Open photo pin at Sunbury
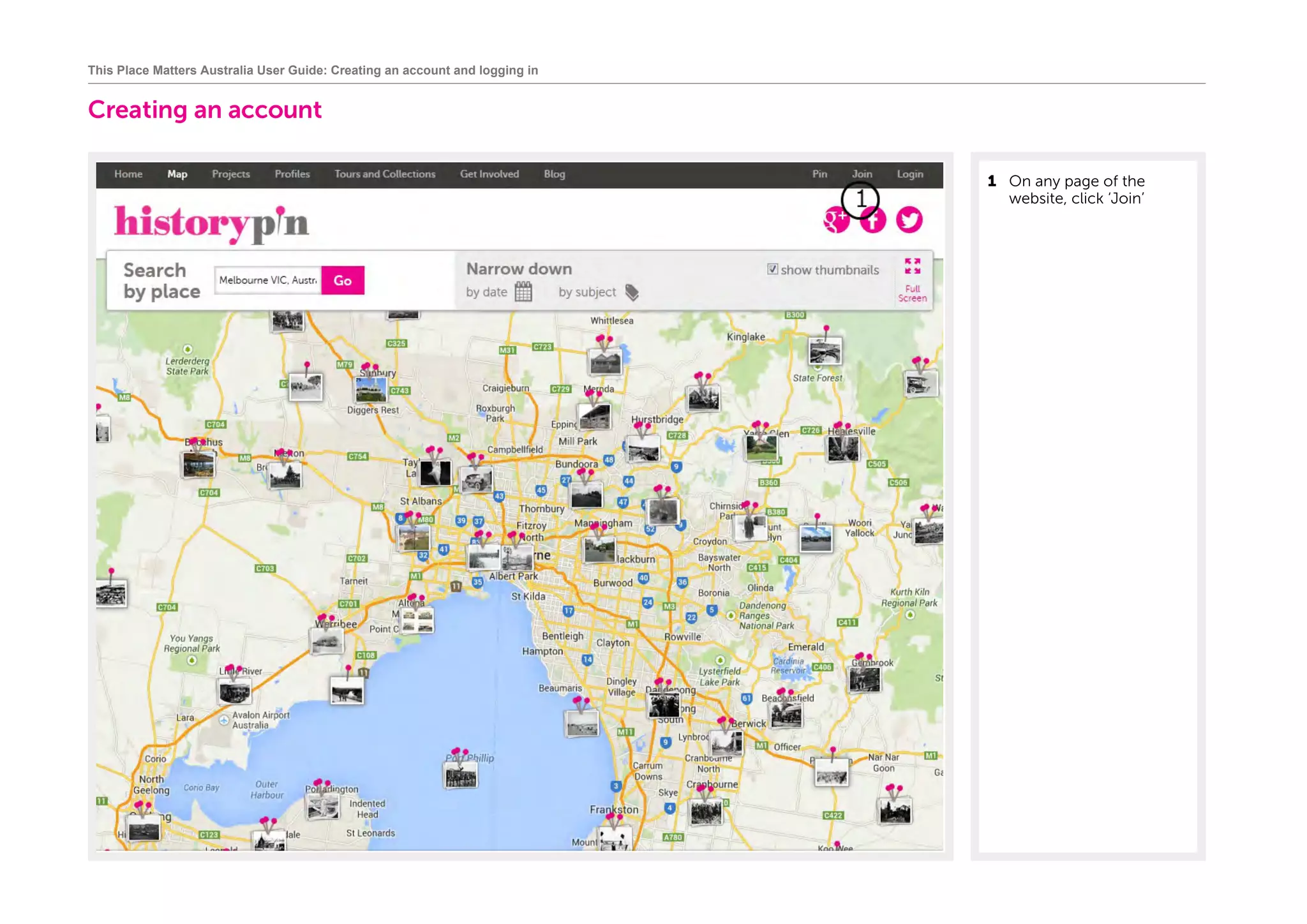The width and height of the screenshot is (1307, 924). [371, 389]
